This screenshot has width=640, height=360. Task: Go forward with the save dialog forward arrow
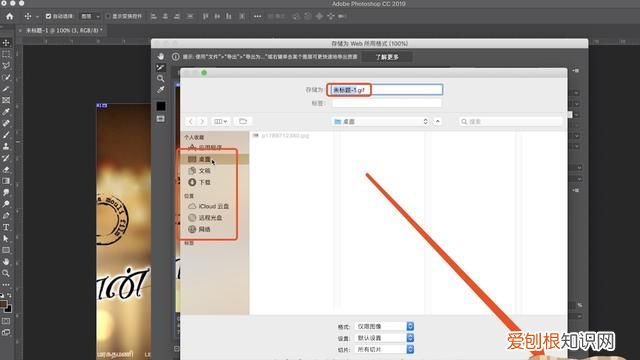click(x=202, y=121)
